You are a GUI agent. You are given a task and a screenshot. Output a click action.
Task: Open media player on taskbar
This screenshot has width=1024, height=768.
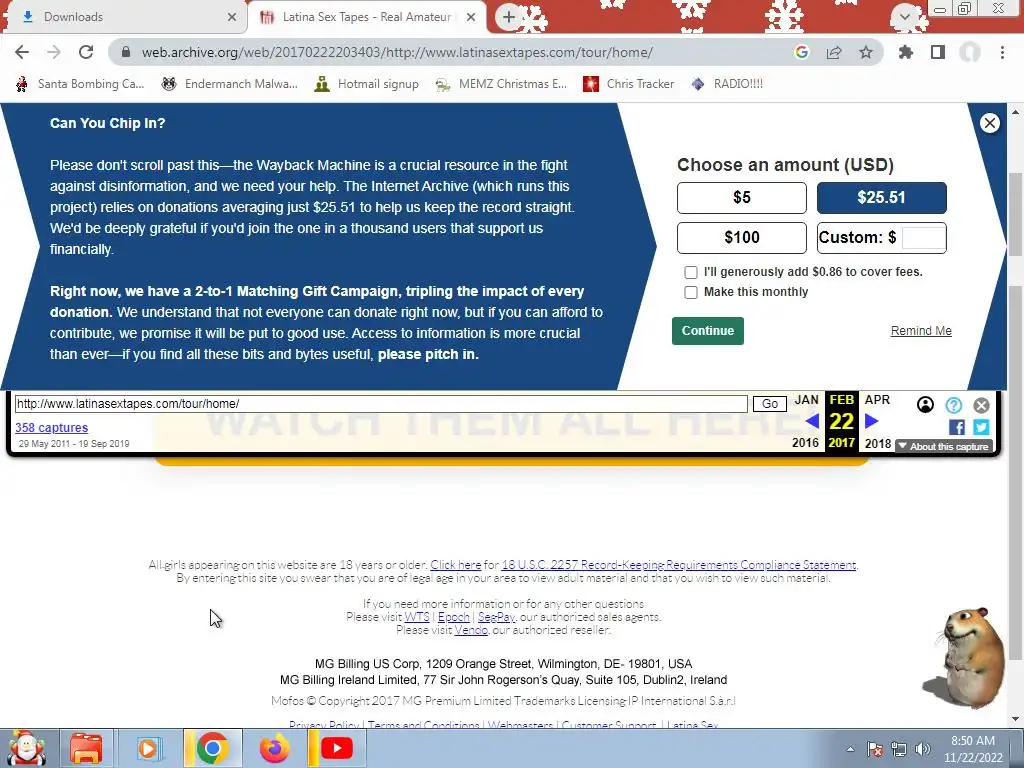coord(148,749)
